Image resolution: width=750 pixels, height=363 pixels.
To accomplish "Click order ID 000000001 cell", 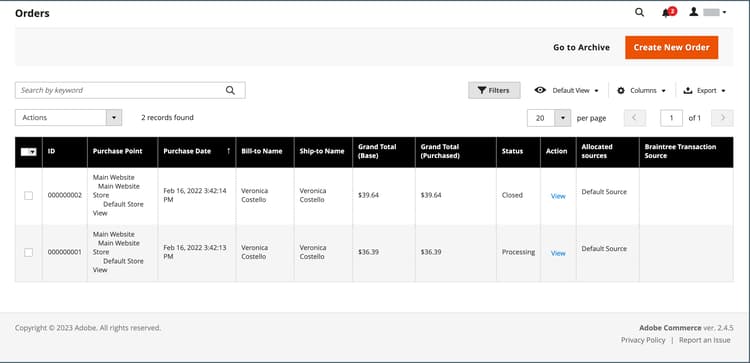I will tap(65, 252).
